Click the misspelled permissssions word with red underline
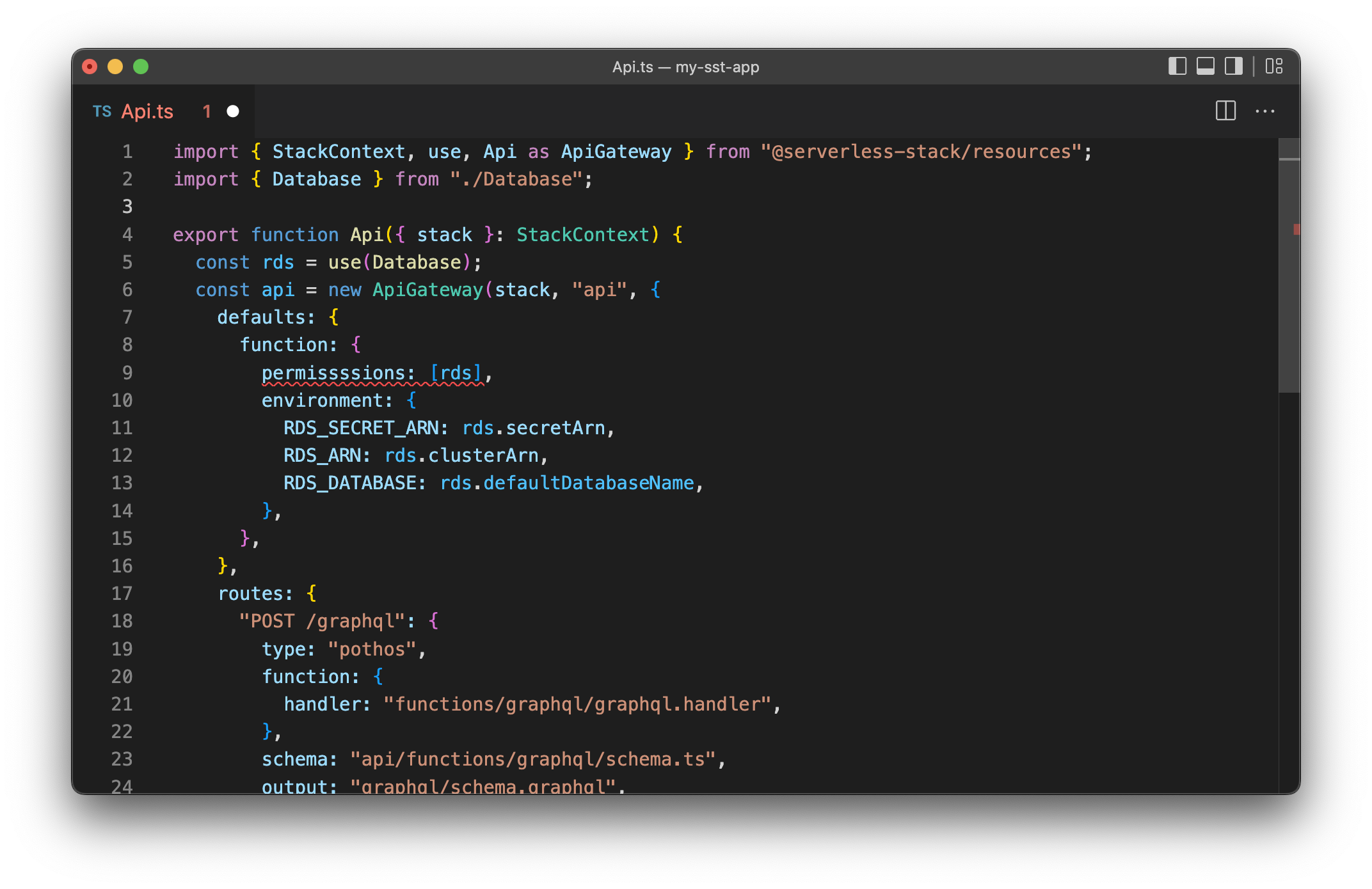The width and height of the screenshot is (1372, 889). pos(333,372)
